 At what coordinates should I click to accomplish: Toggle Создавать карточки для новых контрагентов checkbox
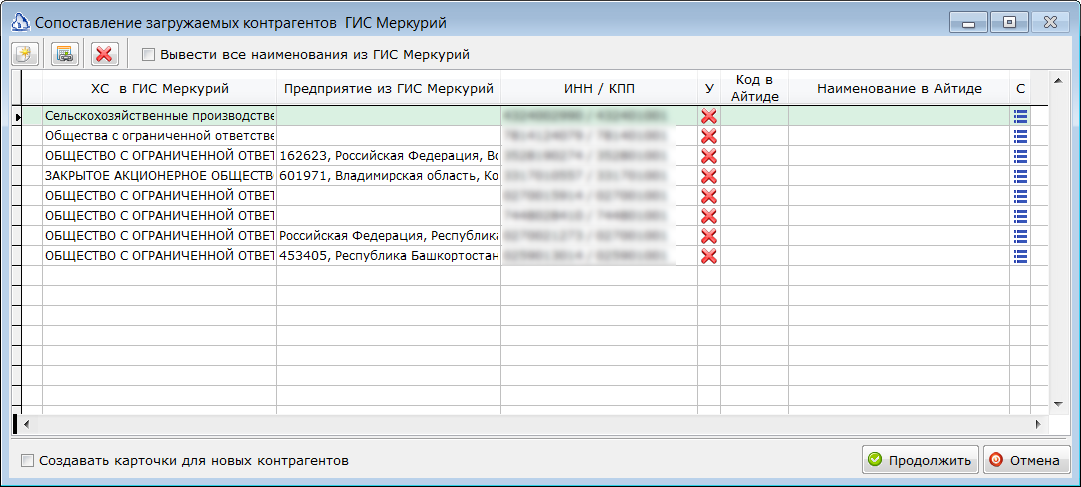(28, 460)
